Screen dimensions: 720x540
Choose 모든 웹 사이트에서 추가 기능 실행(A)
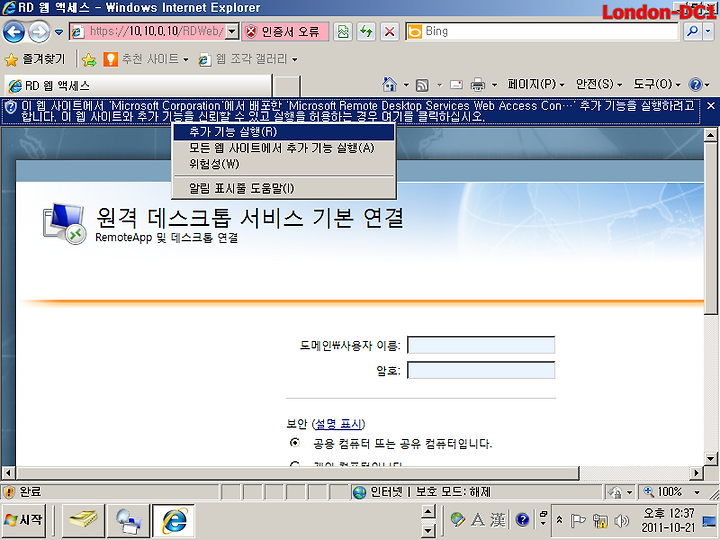click(x=284, y=148)
